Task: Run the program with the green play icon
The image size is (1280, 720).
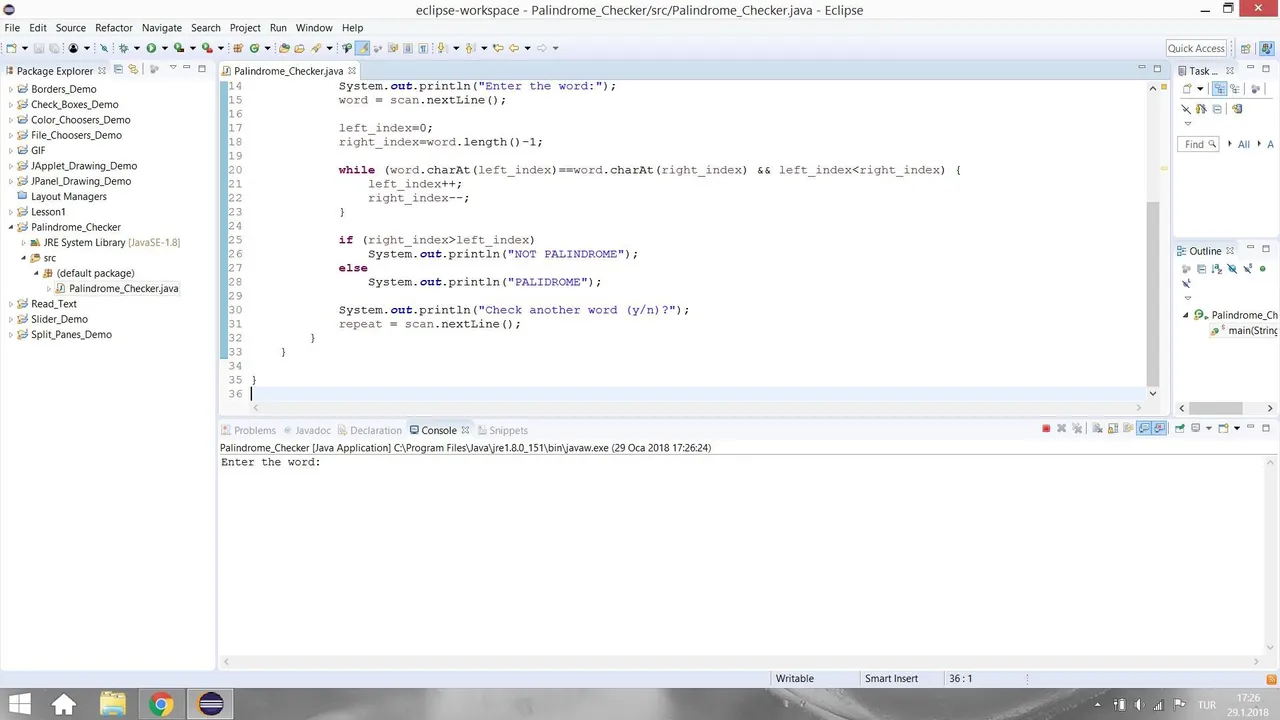Action: [x=151, y=48]
